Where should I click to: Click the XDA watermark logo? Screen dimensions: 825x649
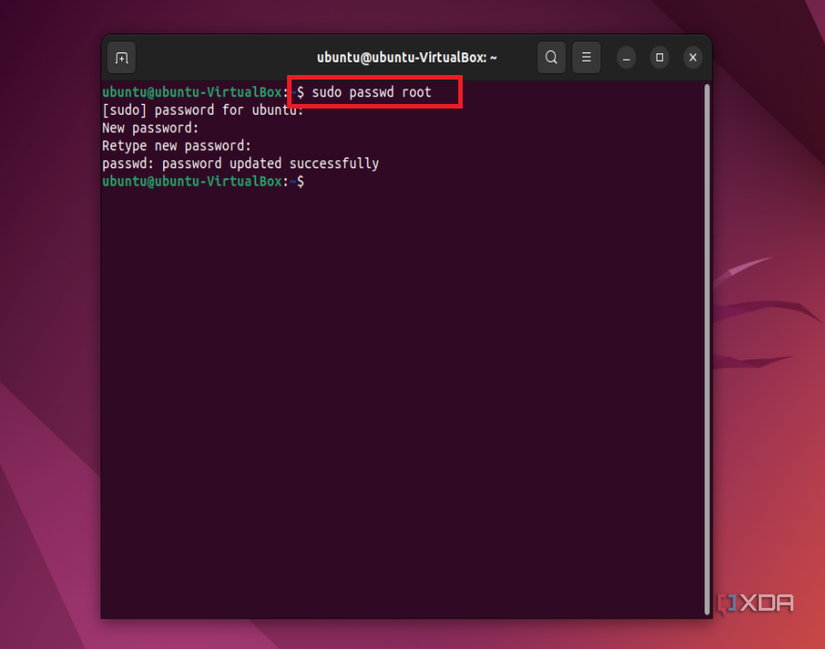point(755,603)
